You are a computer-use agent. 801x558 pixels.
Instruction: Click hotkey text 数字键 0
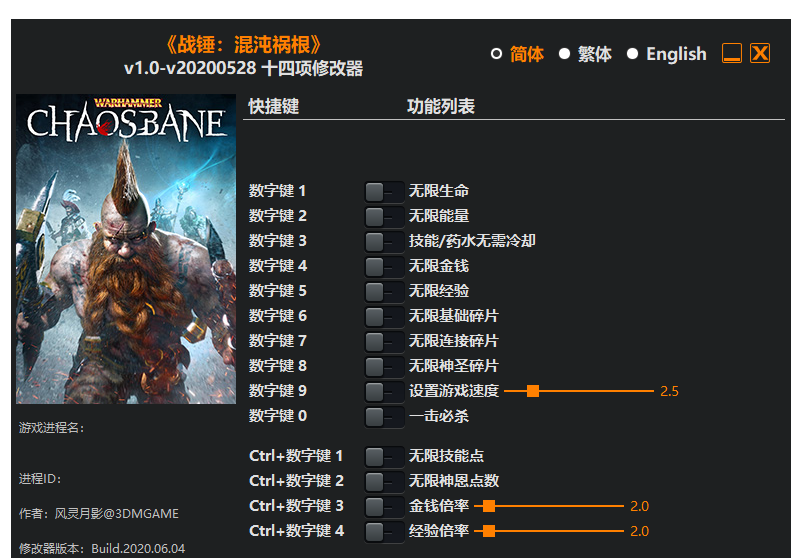[x=277, y=416]
